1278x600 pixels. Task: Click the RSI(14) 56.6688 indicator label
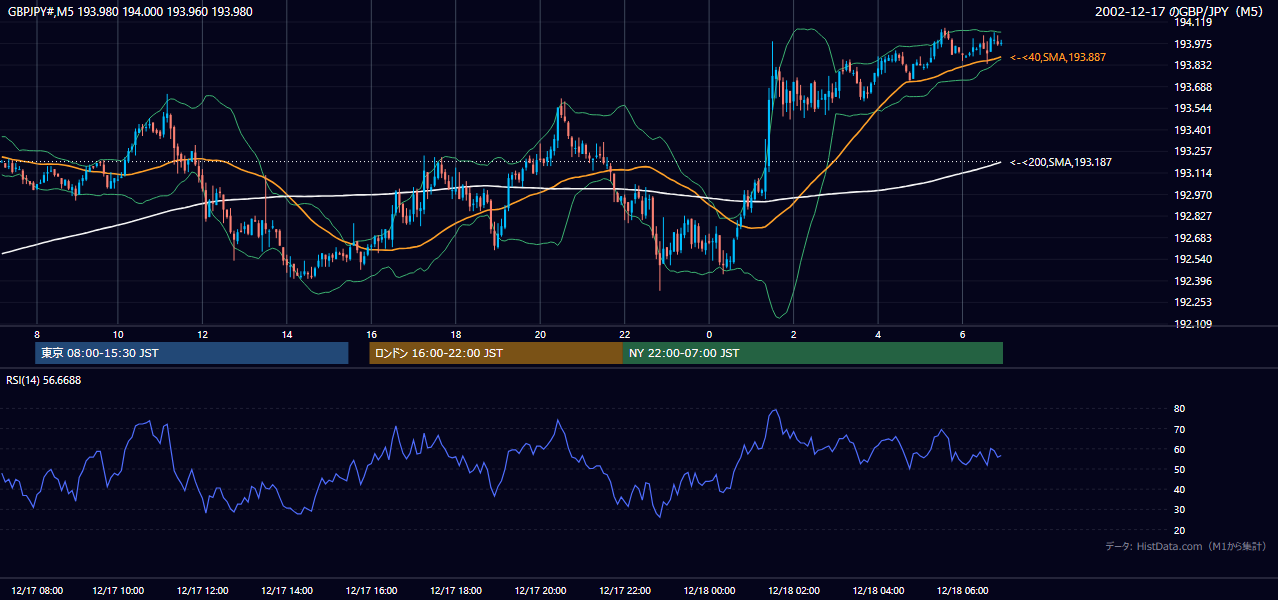click(x=44, y=380)
